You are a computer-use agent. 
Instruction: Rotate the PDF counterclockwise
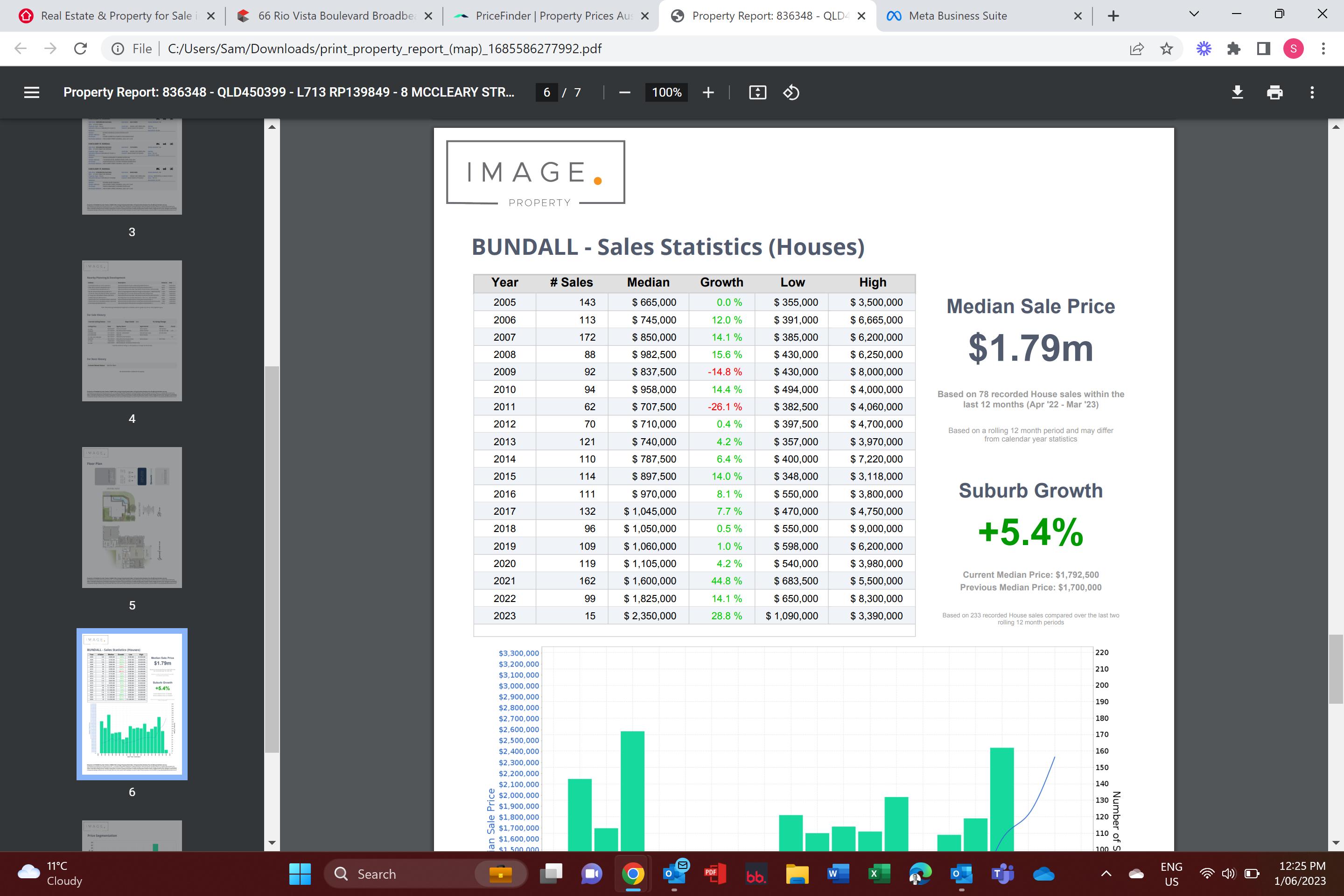click(791, 92)
